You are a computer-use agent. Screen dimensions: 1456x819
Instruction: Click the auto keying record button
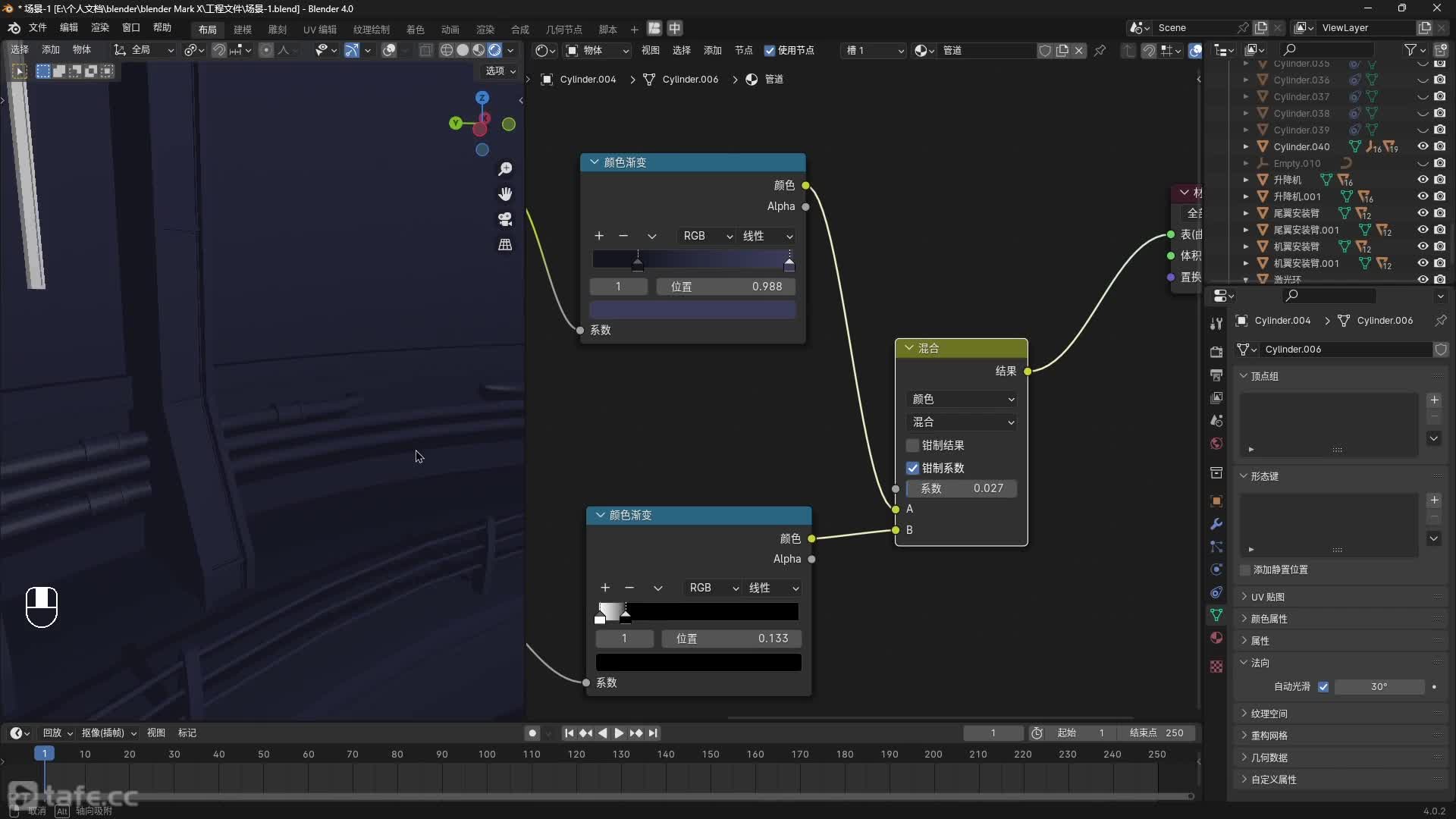[532, 733]
